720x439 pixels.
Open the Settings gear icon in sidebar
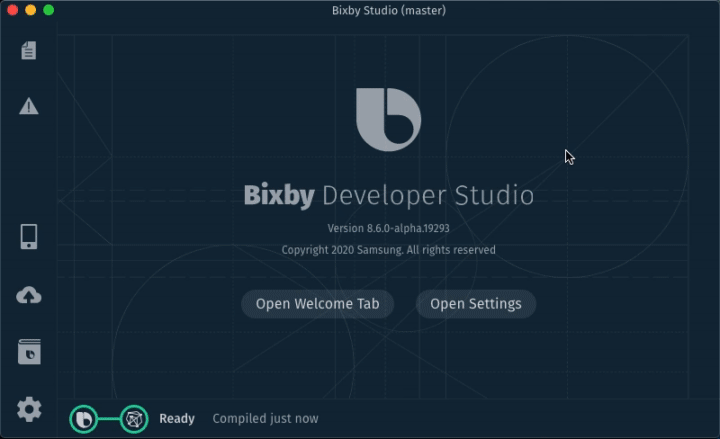tap(29, 409)
